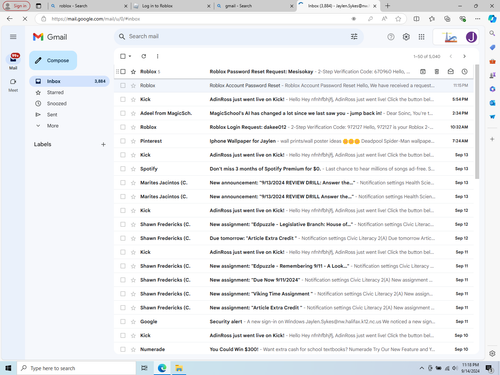Screen dimensions: 500x375
Task: Mark the Roblox Password Reset Request as unread
Action: (x=451, y=71)
